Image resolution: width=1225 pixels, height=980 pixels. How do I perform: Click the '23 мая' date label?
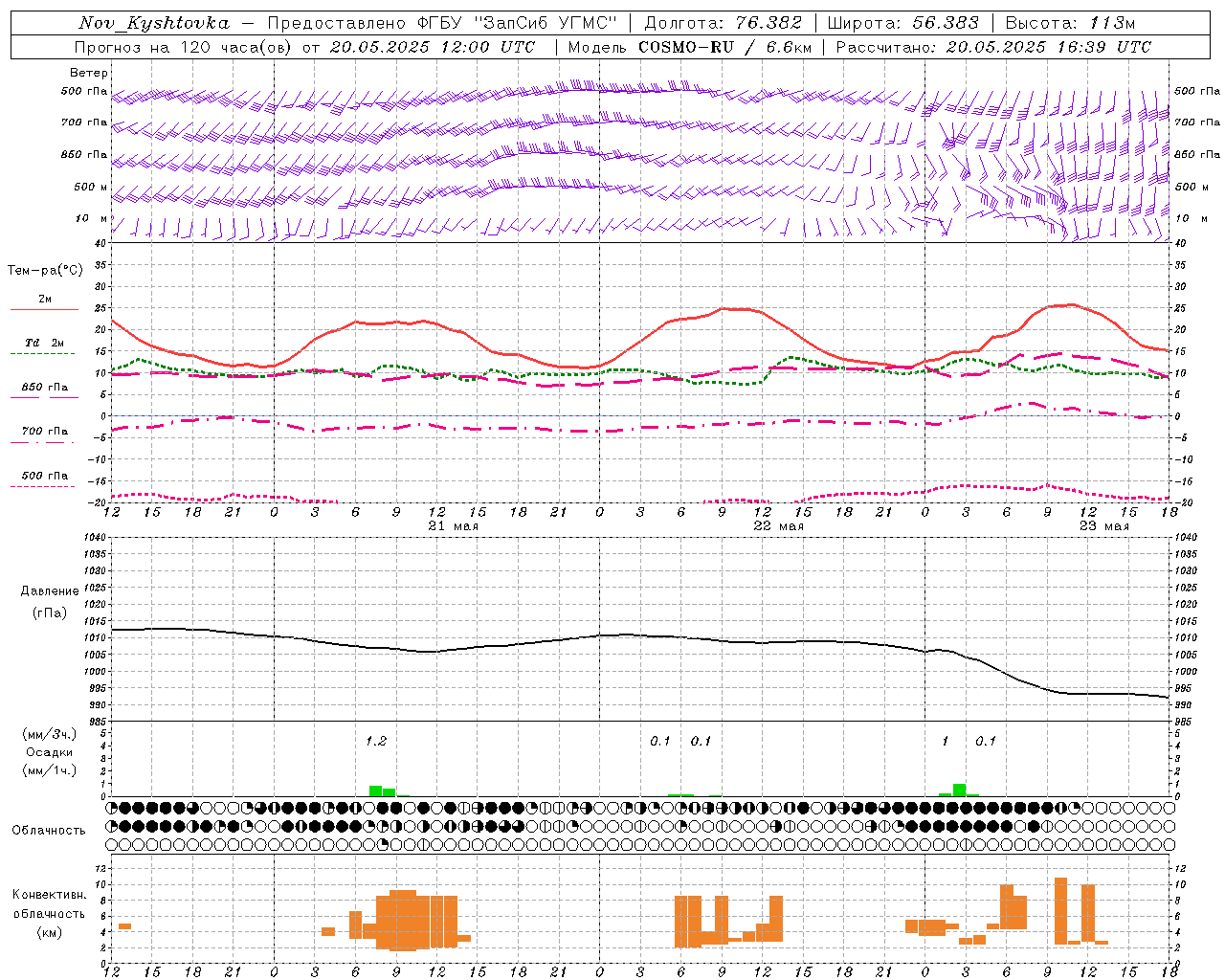click(1104, 525)
